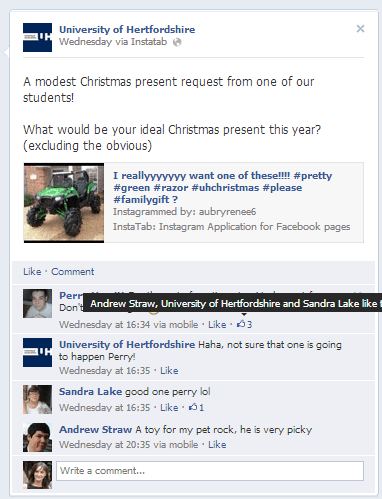Screen dimensions: 382x499
Task: Like University of Hertfordshire's reply comment
Action: (x=169, y=370)
